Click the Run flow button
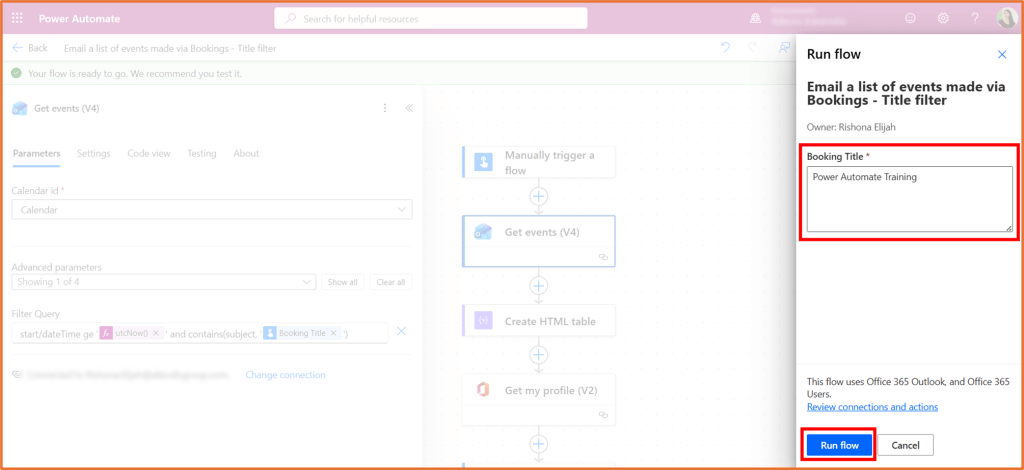This screenshot has height=470, width=1024. (x=840, y=445)
